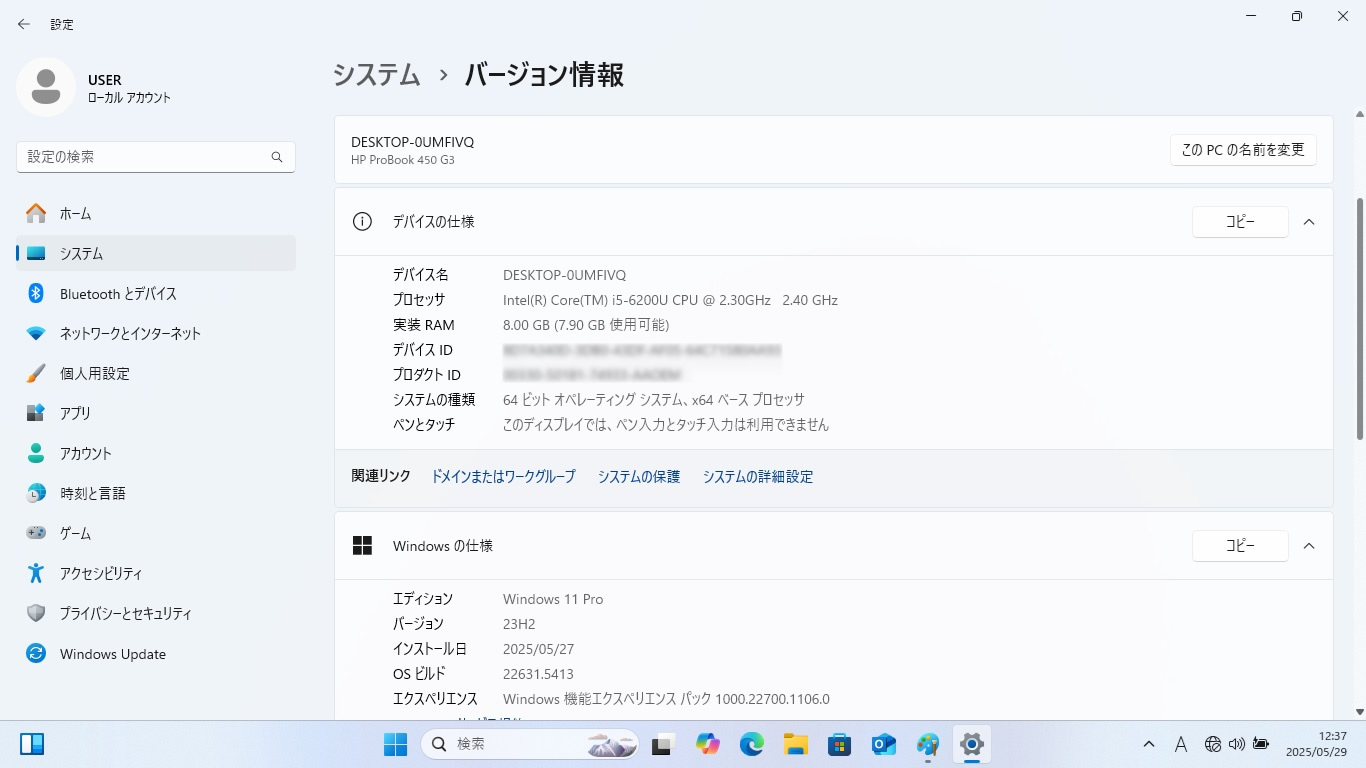Click the battery icon in system tray
The image size is (1366, 768).
(x=1261, y=744)
